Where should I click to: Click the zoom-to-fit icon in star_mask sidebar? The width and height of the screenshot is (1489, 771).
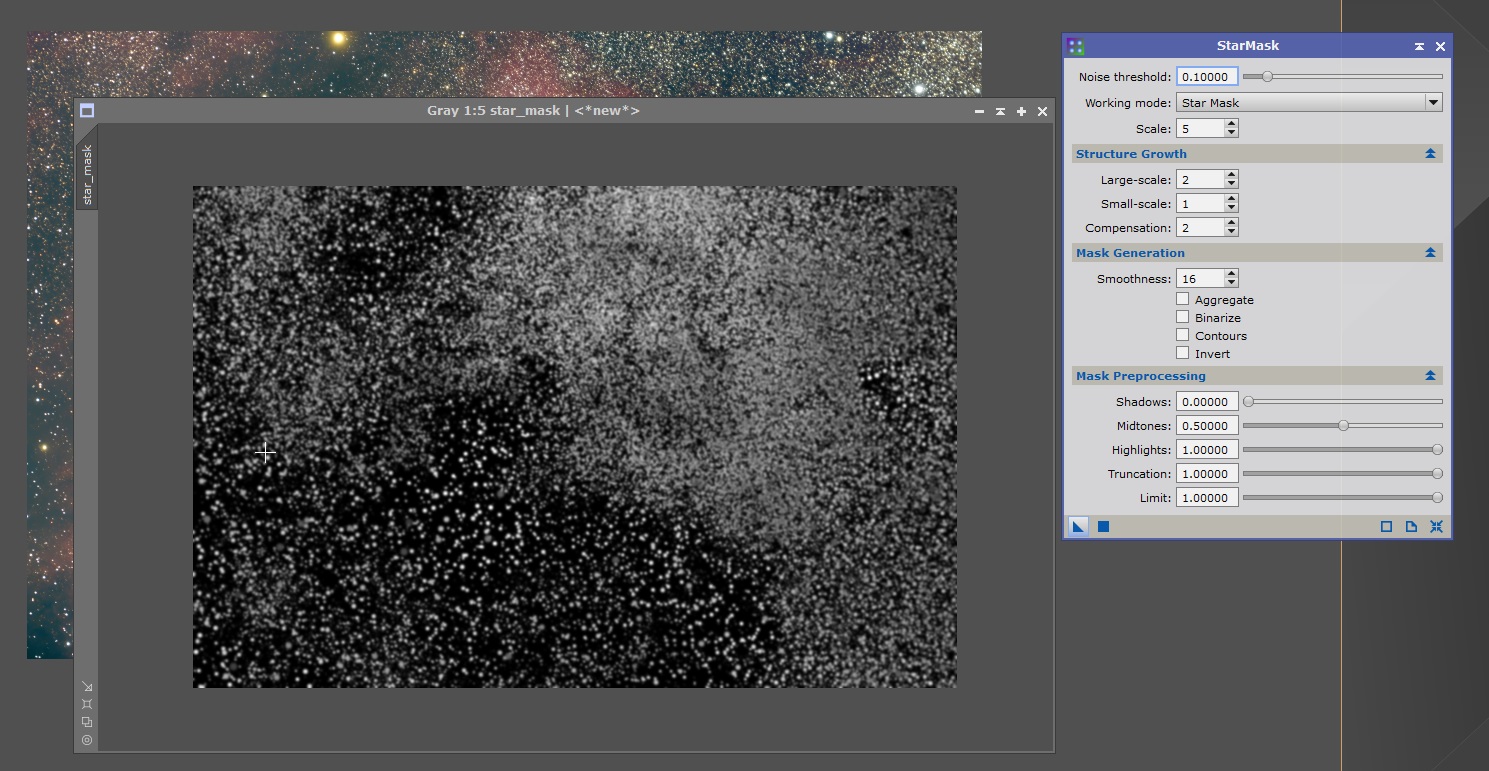[87, 704]
